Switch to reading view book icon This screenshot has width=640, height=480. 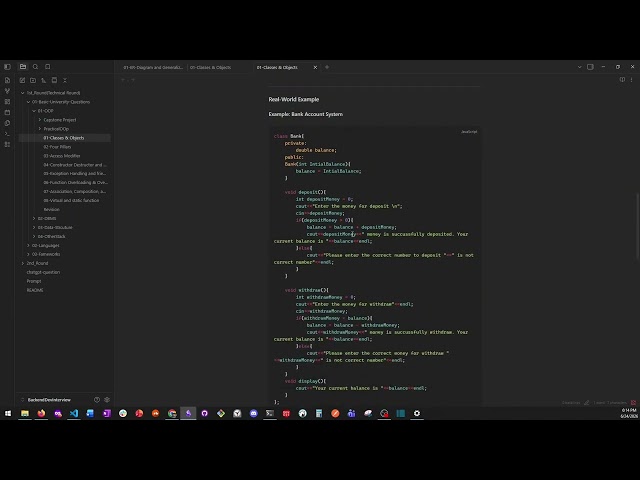[x=622, y=80]
